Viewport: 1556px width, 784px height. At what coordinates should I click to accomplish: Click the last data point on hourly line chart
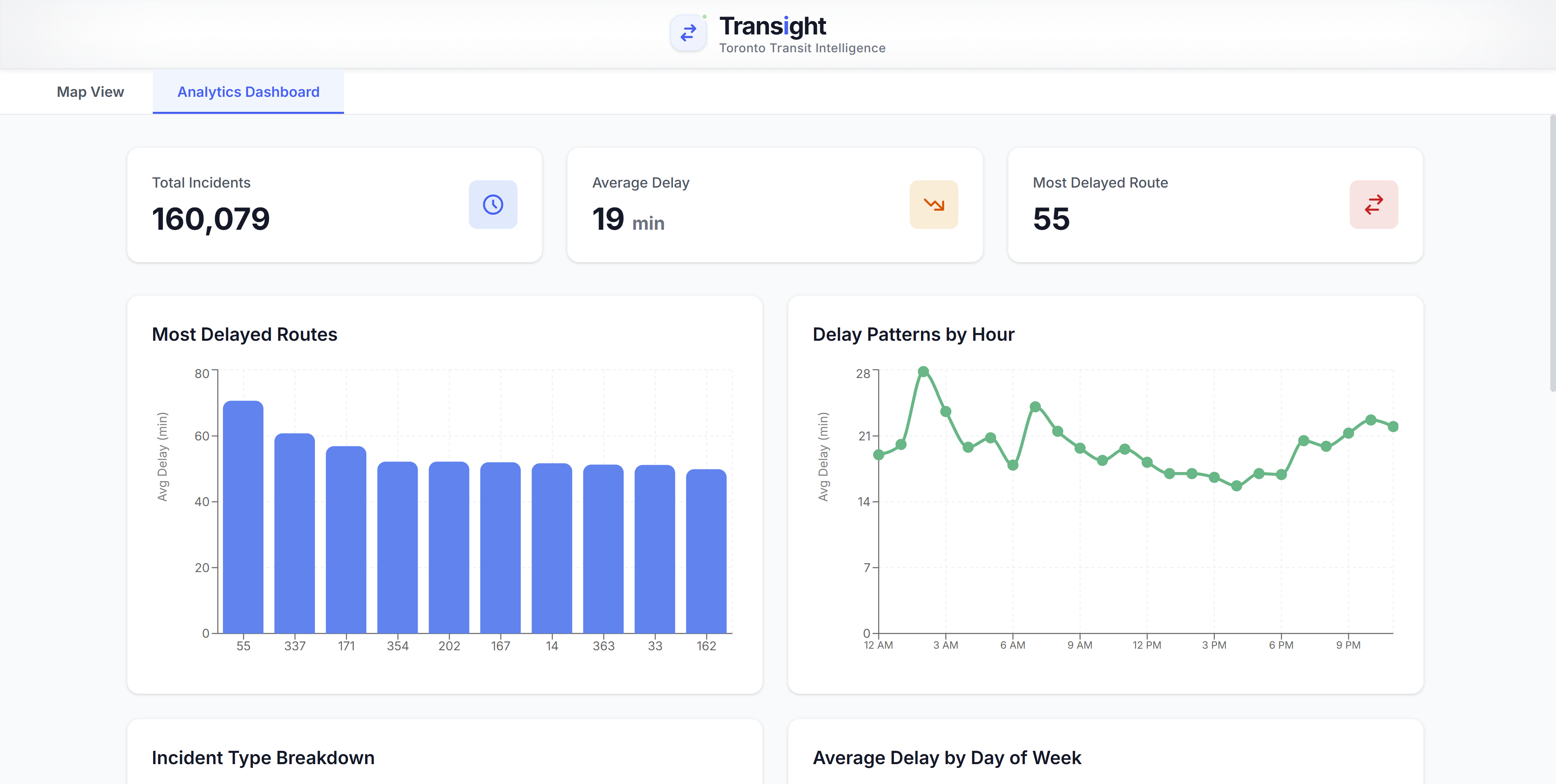(1393, 426)
